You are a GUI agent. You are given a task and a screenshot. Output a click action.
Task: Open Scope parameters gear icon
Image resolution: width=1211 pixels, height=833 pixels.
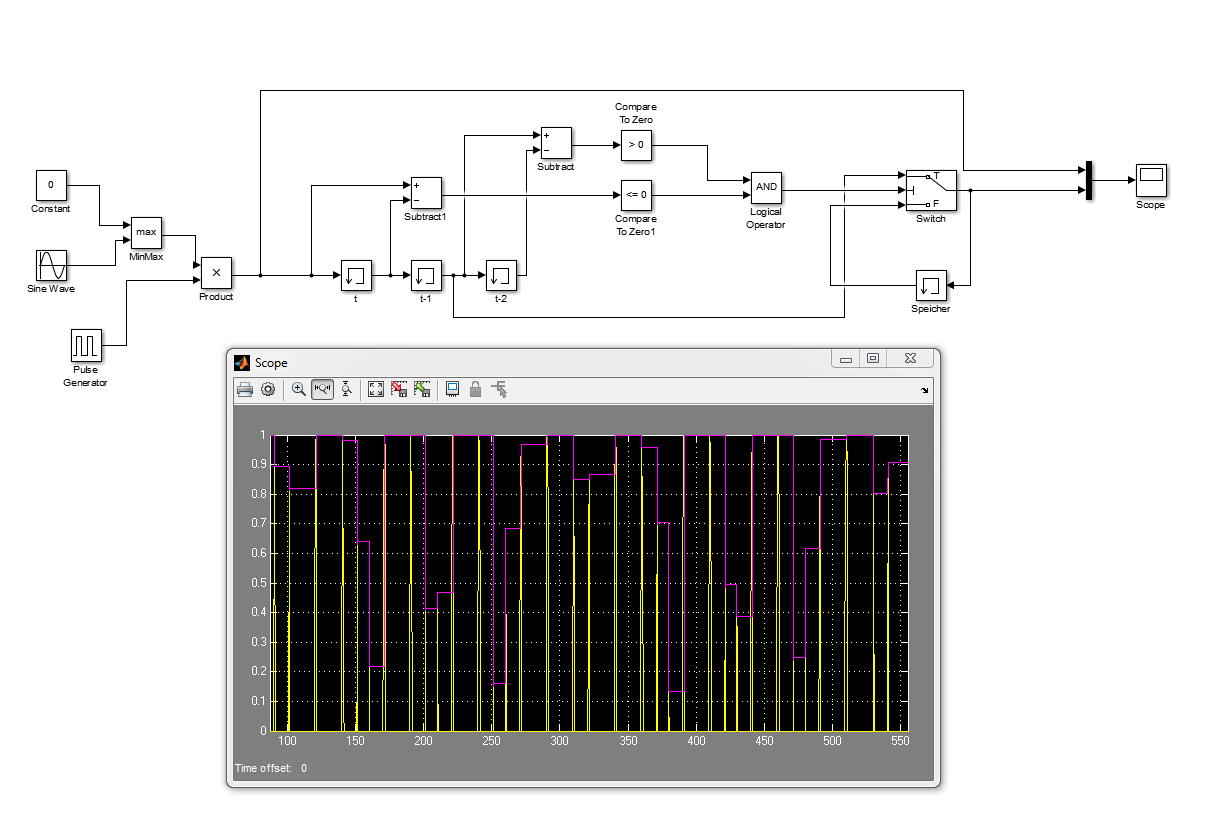[x=268, y=390]
